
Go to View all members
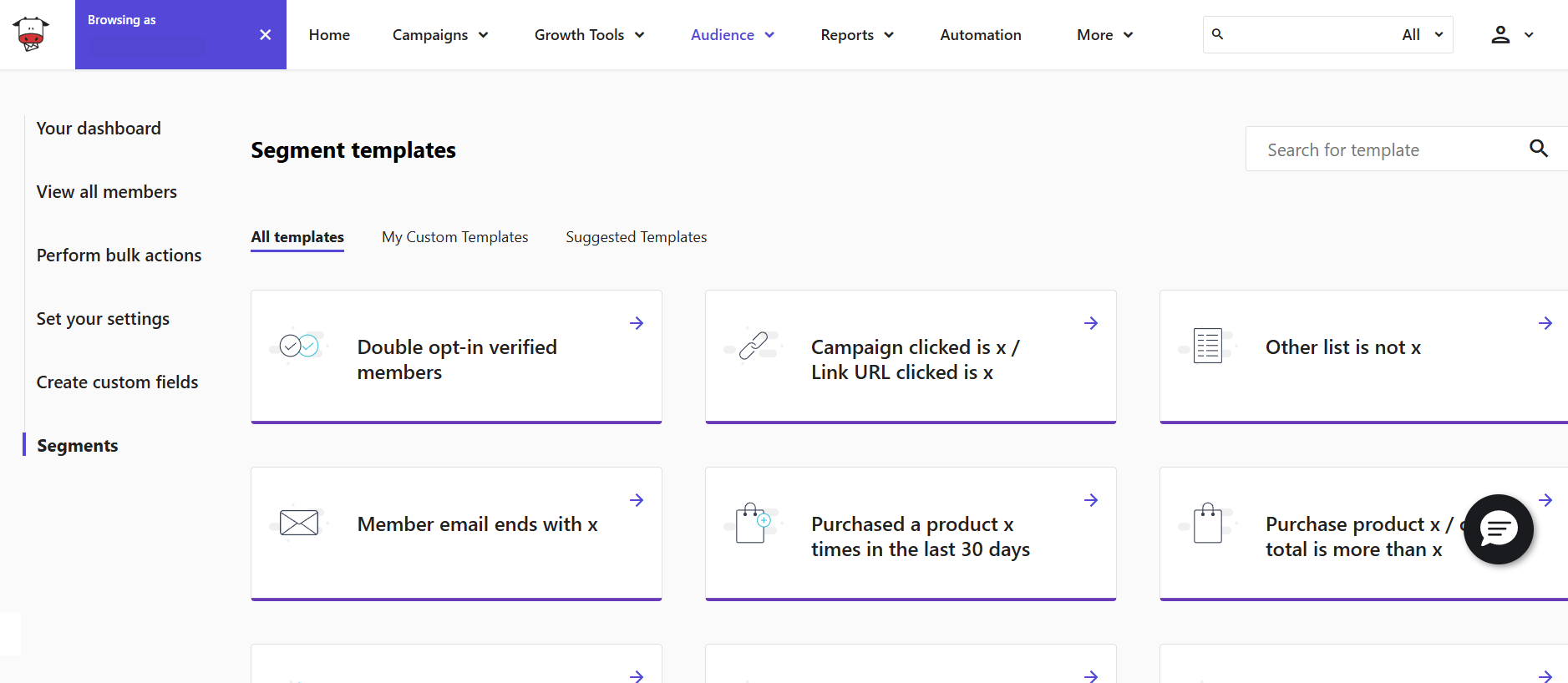pyautogui.click(x=107, y=192)
